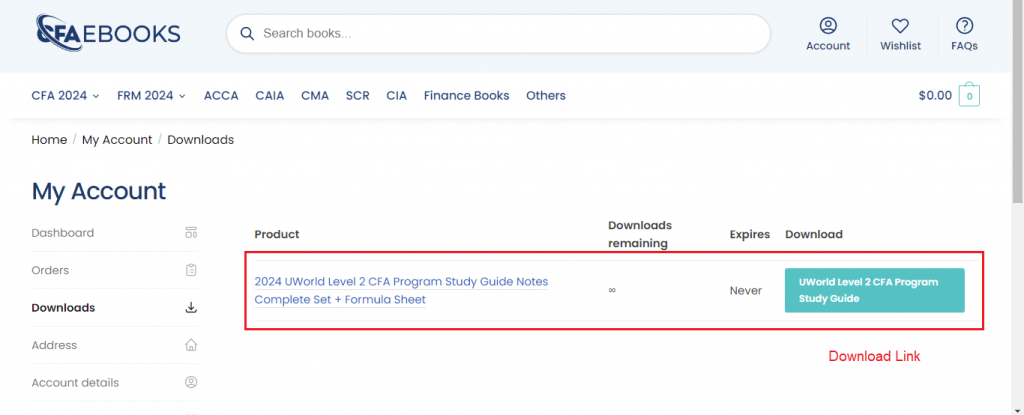Open the shopping cart bag icon
Screen dimensions: 1024x415
969,95
